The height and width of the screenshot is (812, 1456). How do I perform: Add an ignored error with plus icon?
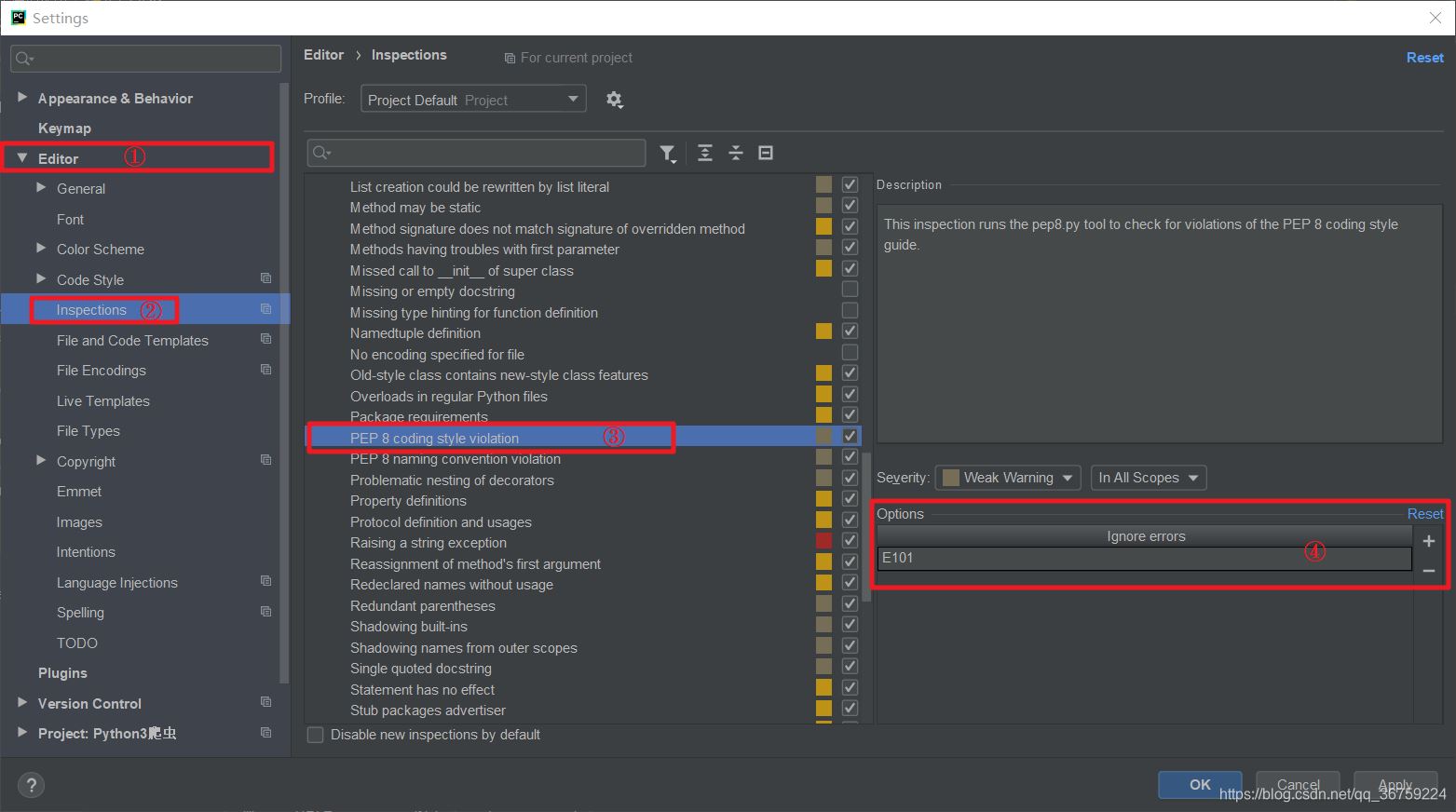pyautogui.click(x=1429, y=541)
